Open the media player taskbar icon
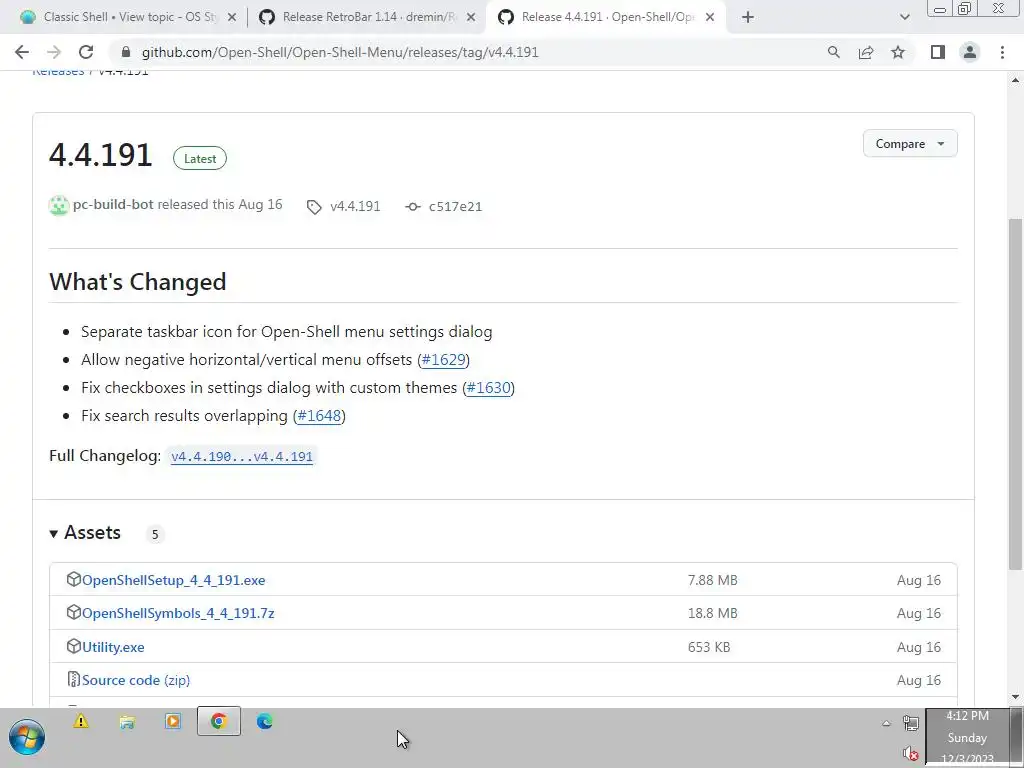 click(173, 721)
